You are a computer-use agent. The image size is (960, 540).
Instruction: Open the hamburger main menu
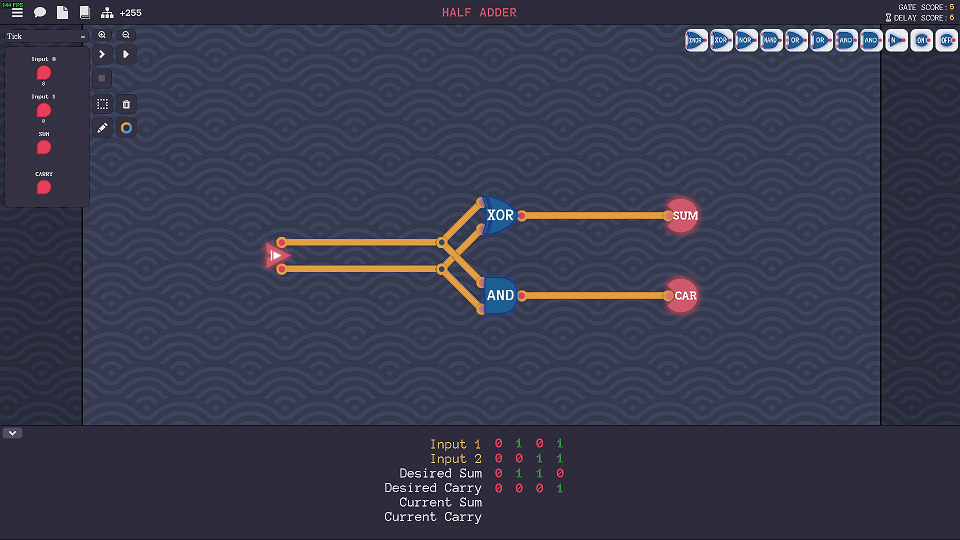point(17,13)
